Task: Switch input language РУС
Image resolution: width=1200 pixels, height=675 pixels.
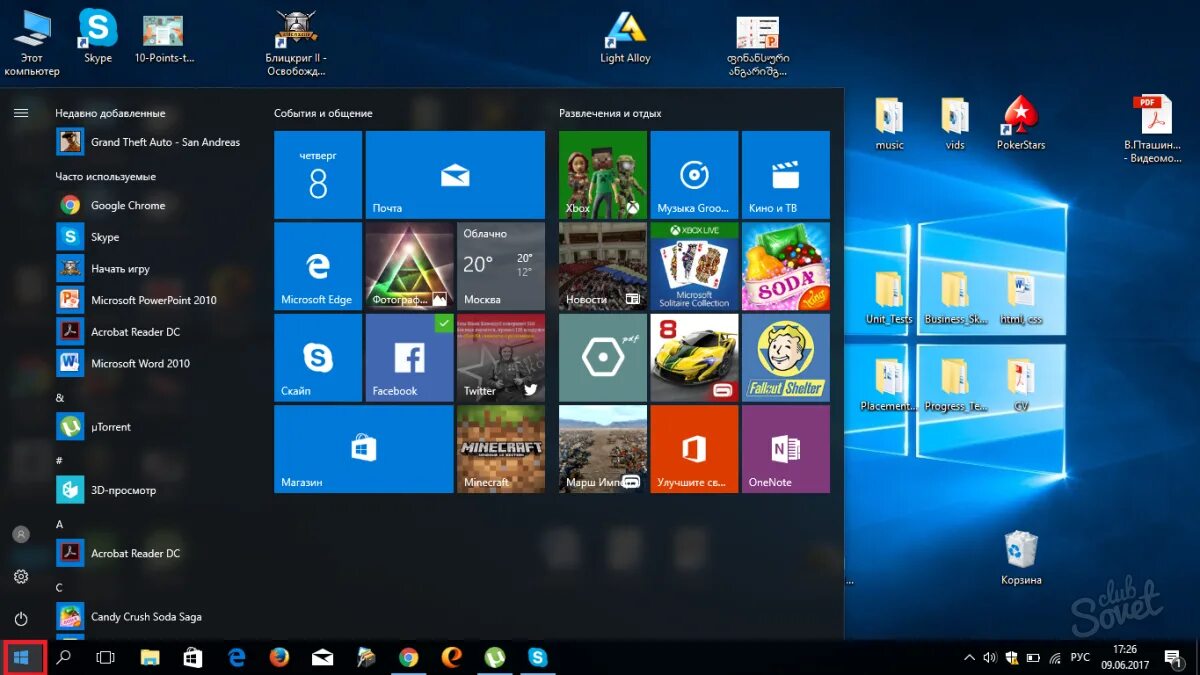Action: coord(1080,657)
